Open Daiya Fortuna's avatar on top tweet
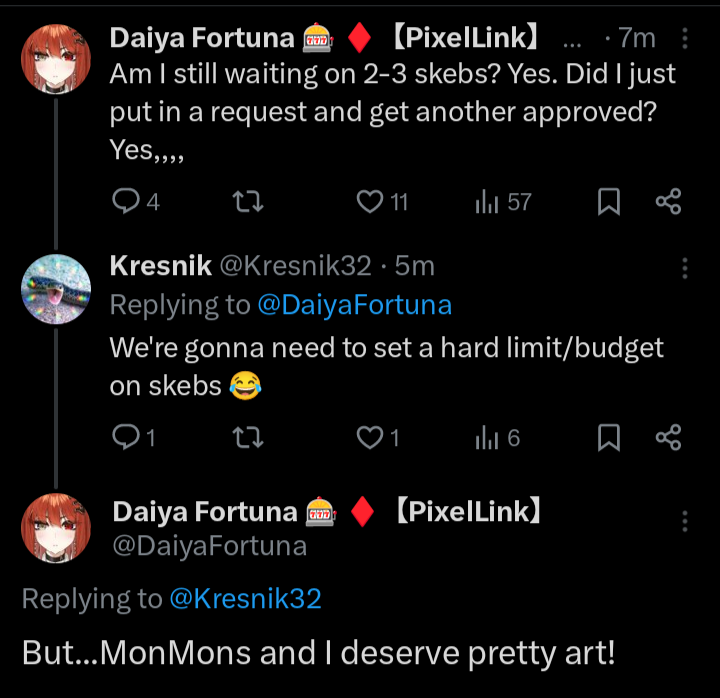 [56, 58]
